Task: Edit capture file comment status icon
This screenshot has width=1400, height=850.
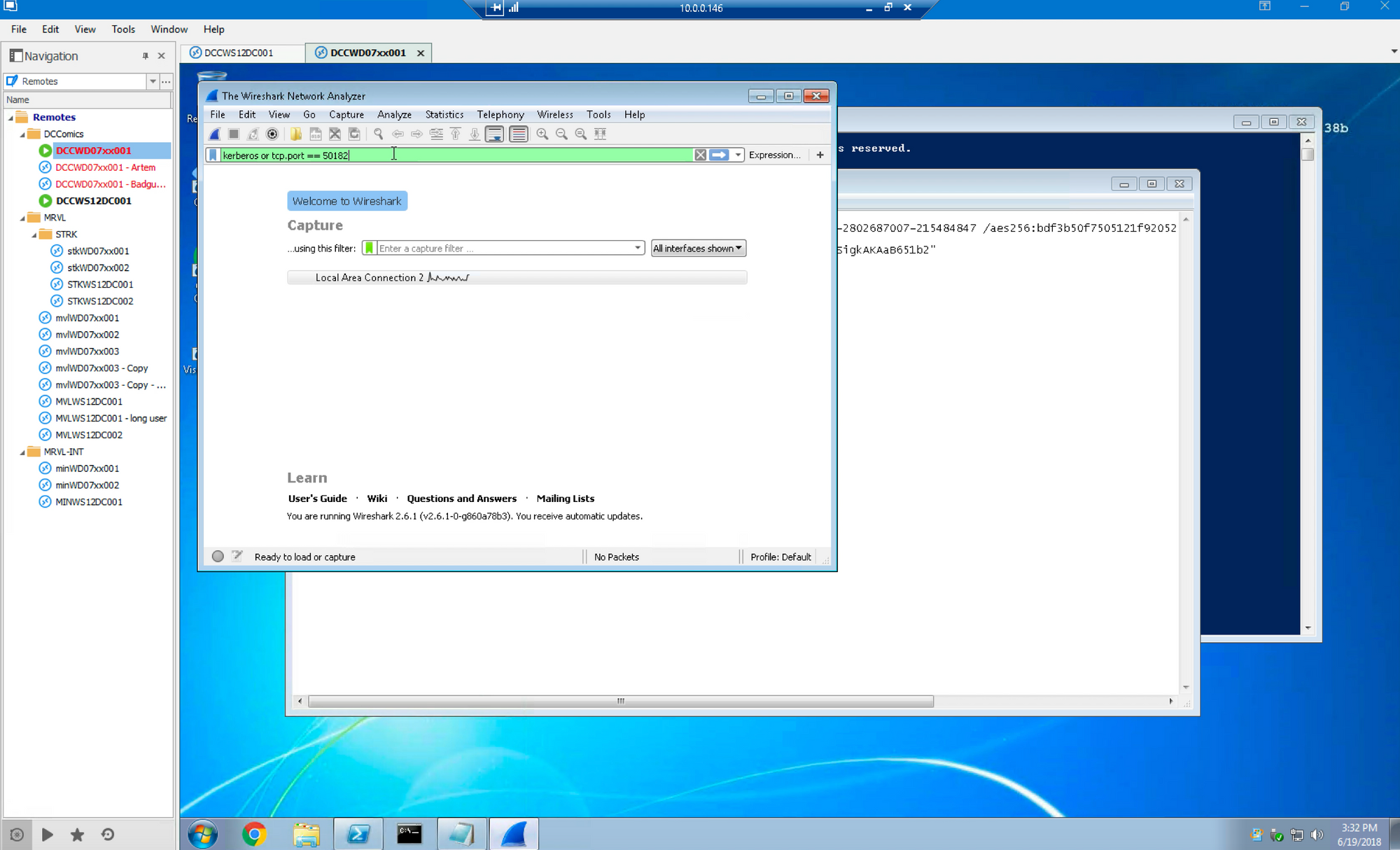Action: pyautogui.click(x=237, y=557)
